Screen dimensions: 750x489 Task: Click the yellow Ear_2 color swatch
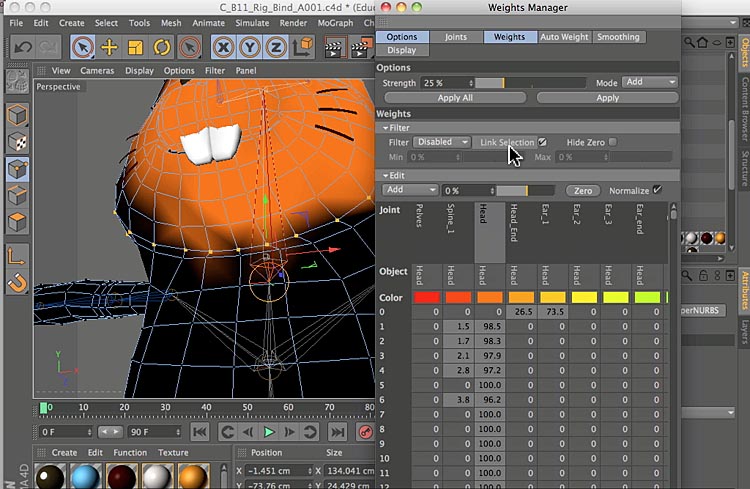[584, 298]
